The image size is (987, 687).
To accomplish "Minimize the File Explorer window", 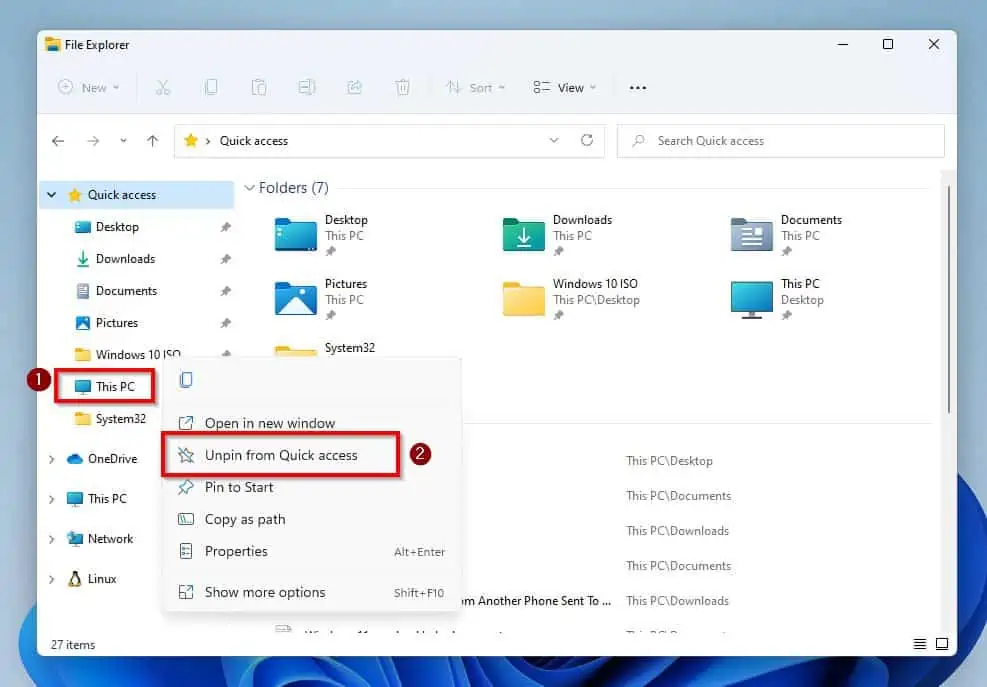I will pos(843,44).
